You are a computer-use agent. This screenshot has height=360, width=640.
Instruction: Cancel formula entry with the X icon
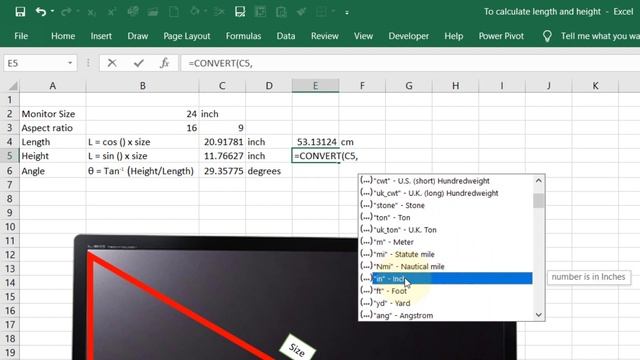(112, 63)
